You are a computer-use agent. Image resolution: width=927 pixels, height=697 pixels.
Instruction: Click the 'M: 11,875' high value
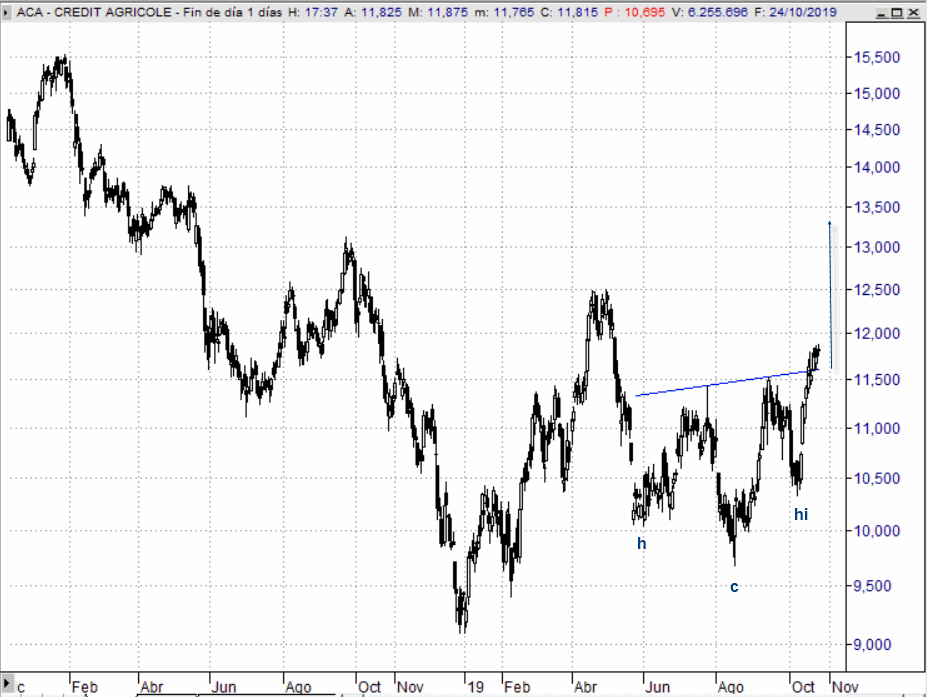click(438, 12)
